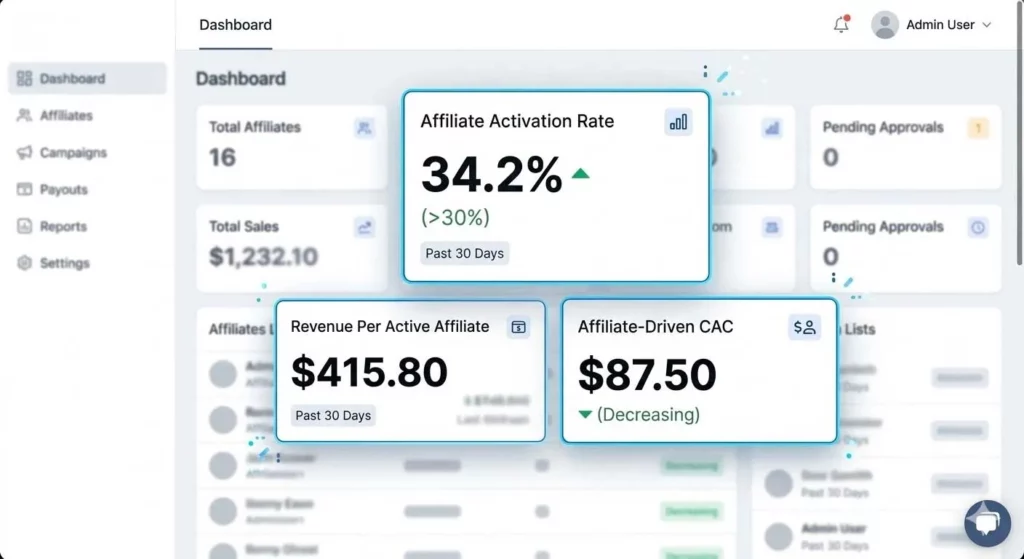Image resolution: width=1024 pixels, height=559 pixels.
Task: Click the $415.80 revenue value
Action: [x=369, y=372]
